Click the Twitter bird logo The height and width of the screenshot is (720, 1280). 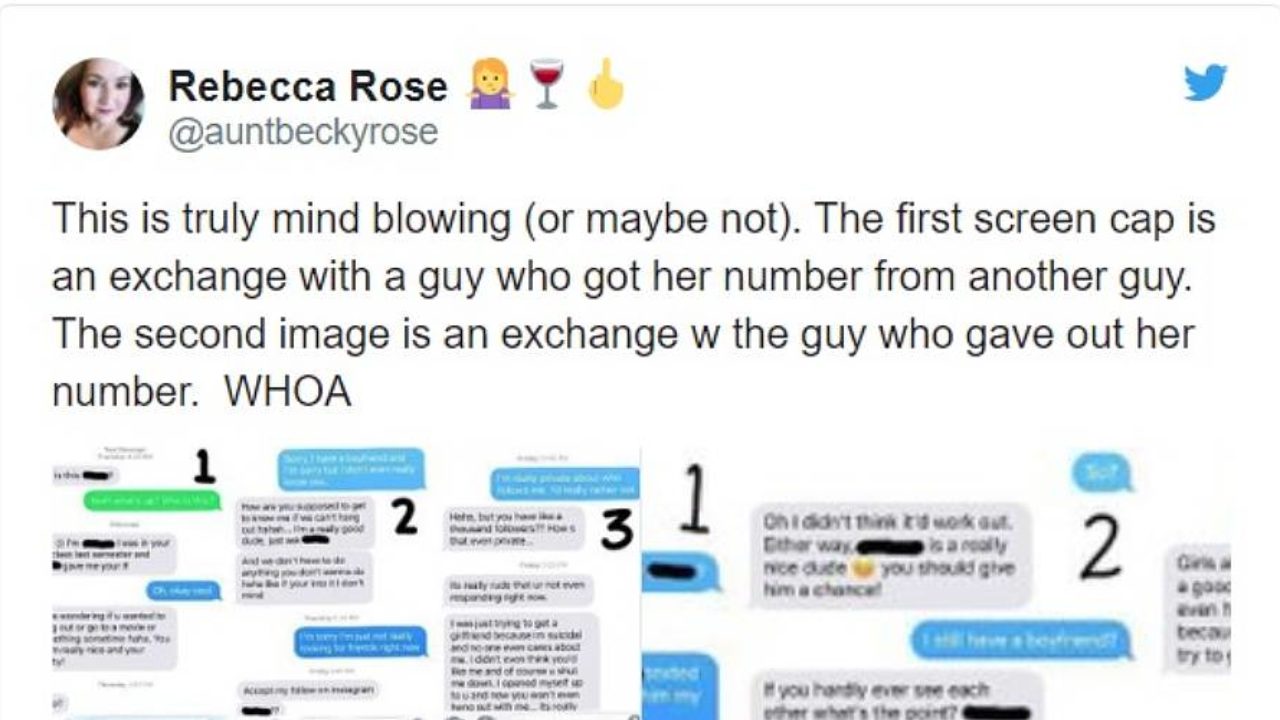point(1204,82)
